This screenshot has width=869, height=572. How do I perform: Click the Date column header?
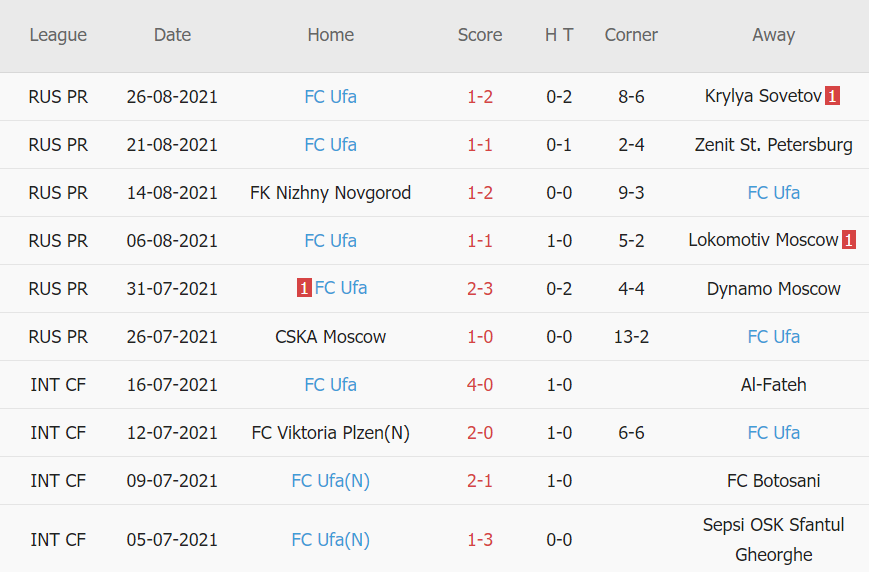pos(172,35)
